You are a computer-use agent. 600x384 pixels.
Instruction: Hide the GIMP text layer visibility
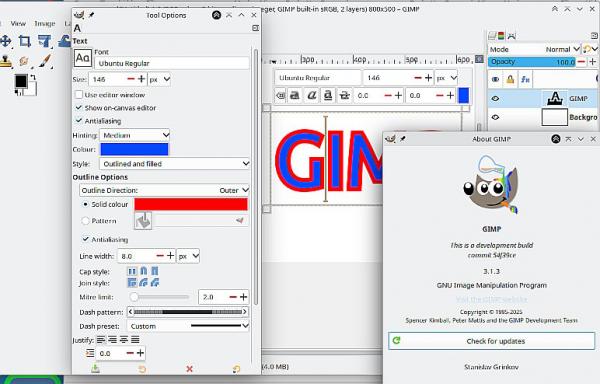(x=495, y=99)
